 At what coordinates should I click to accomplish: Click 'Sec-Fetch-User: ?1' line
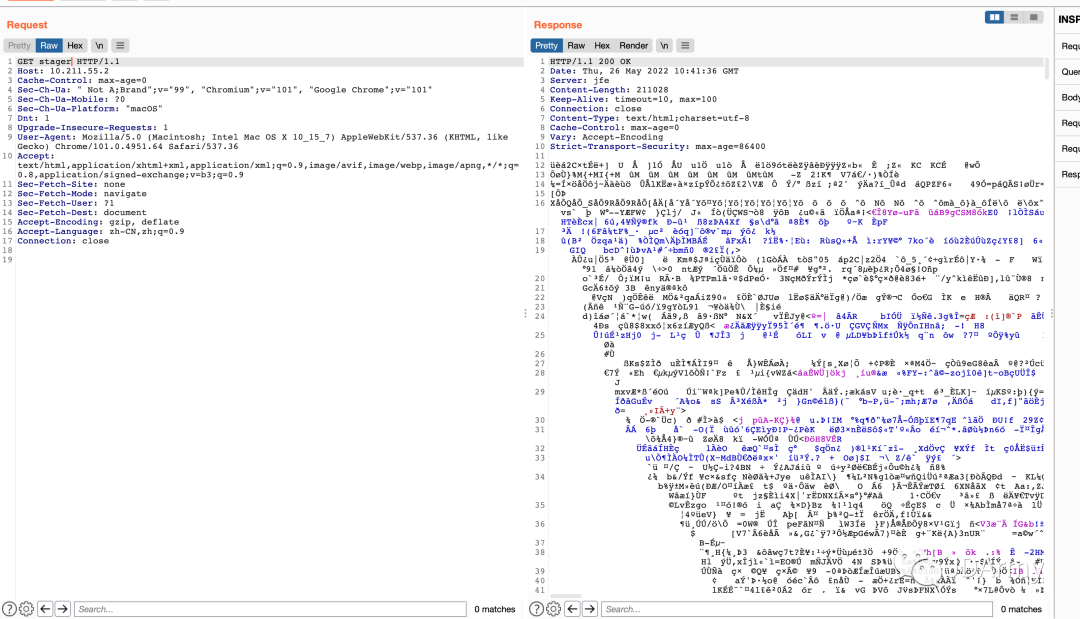click(x=65, y=203)
